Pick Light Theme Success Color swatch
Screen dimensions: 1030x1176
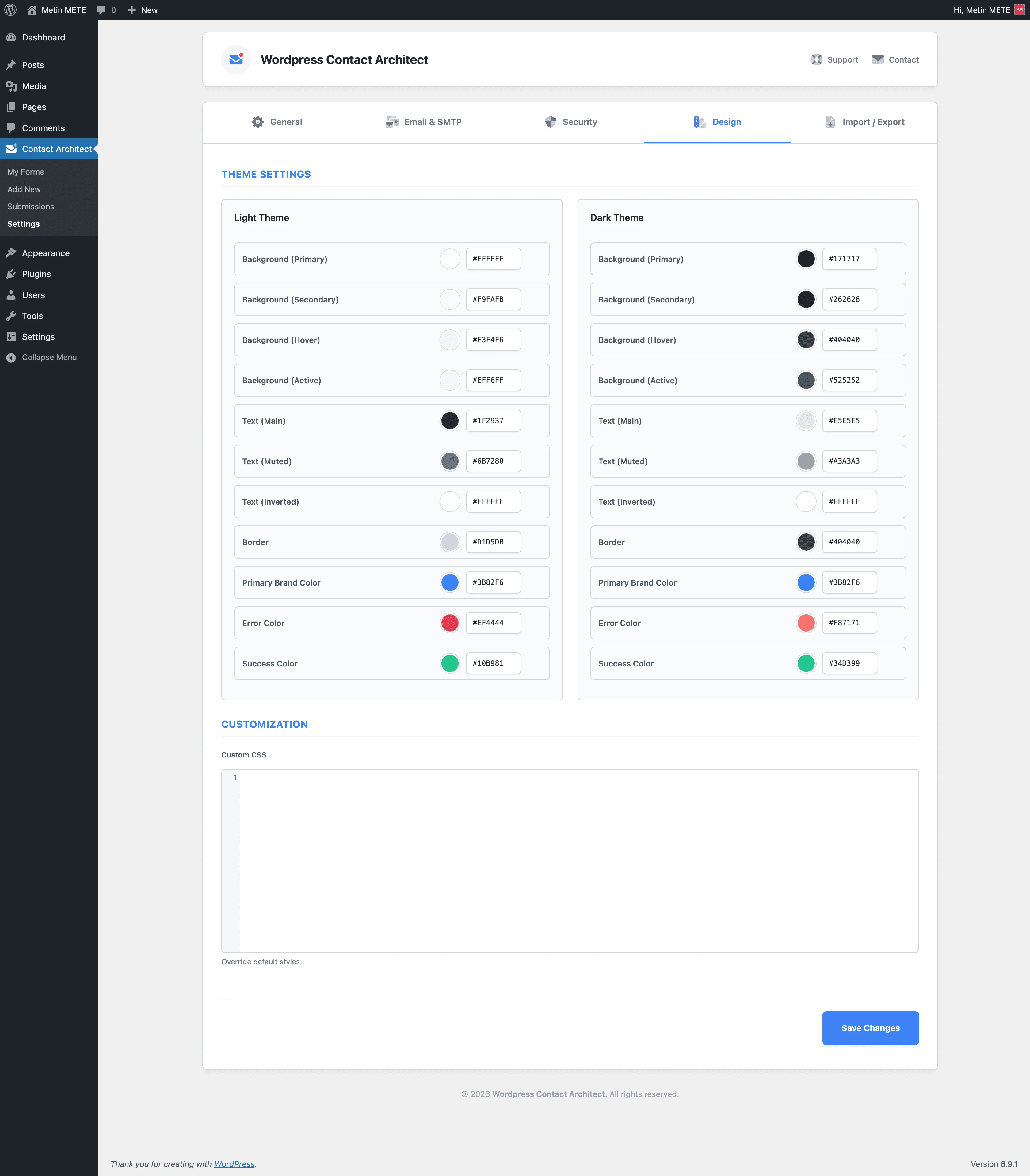pos(449,664)
